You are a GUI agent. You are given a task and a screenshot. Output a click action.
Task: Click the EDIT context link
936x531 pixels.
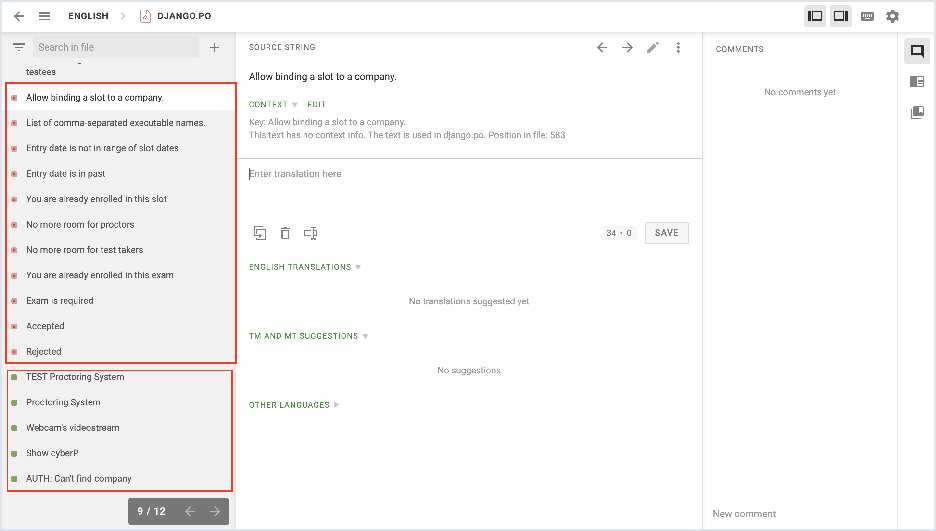pyautogui.click(x=316, y=104)
